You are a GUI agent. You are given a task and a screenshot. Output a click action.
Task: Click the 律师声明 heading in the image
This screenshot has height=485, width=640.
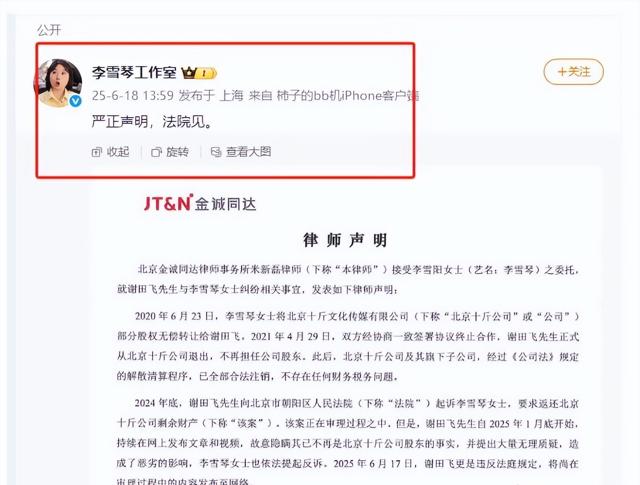(x=345, y=240)
